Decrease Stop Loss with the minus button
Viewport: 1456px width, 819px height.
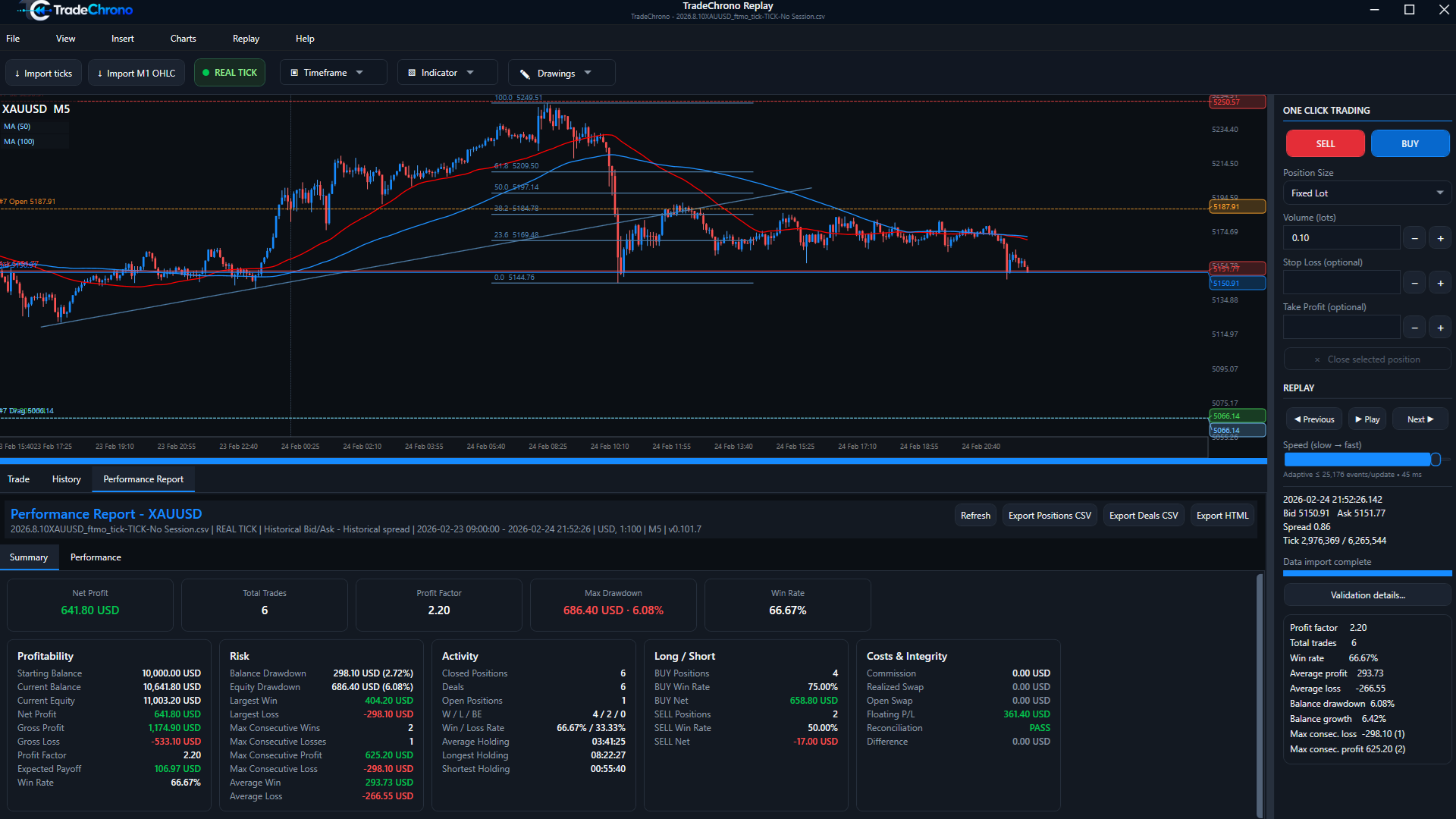coord(1414,283)
